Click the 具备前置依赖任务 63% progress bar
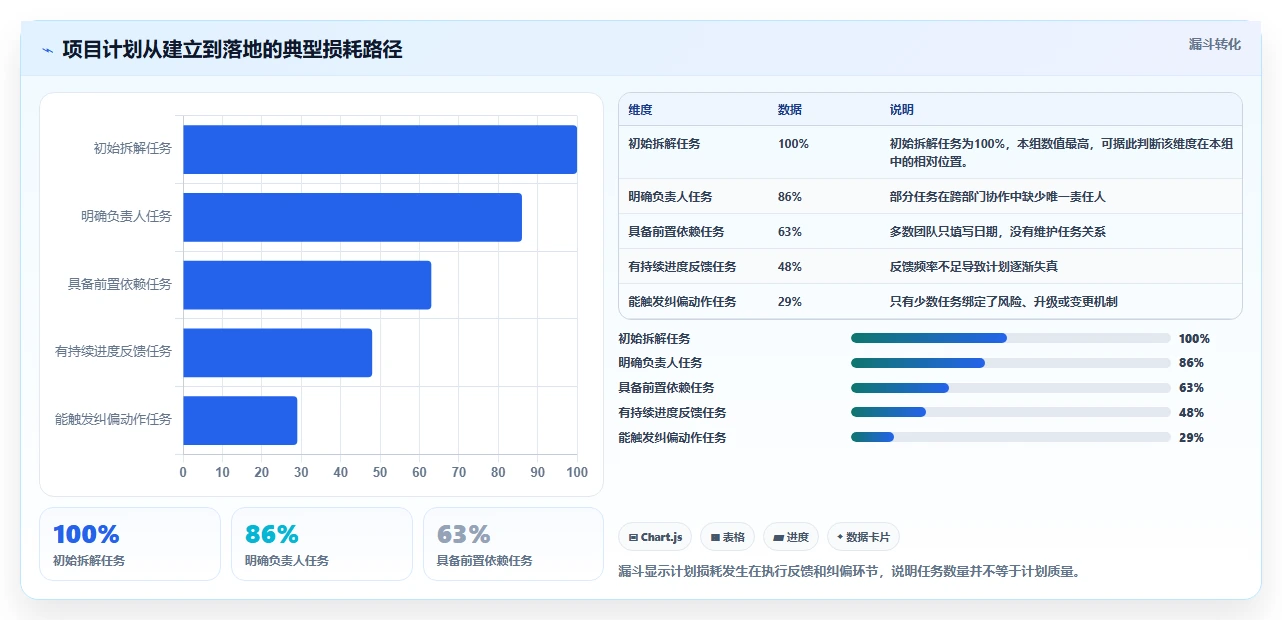Viewport: 1282px width, 620px height. [x=1010, y=388]
